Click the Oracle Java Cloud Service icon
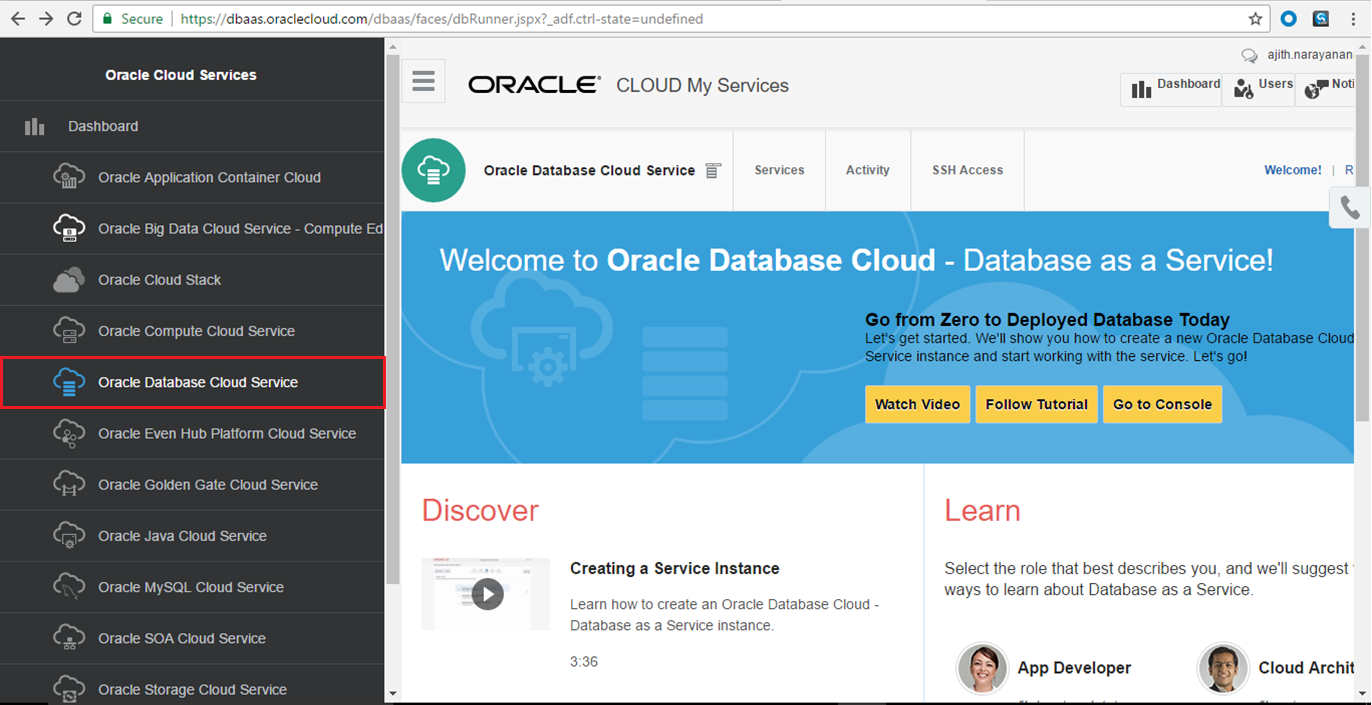The width and height of the screenshot is (1372, 705). [x=69, y=535]
